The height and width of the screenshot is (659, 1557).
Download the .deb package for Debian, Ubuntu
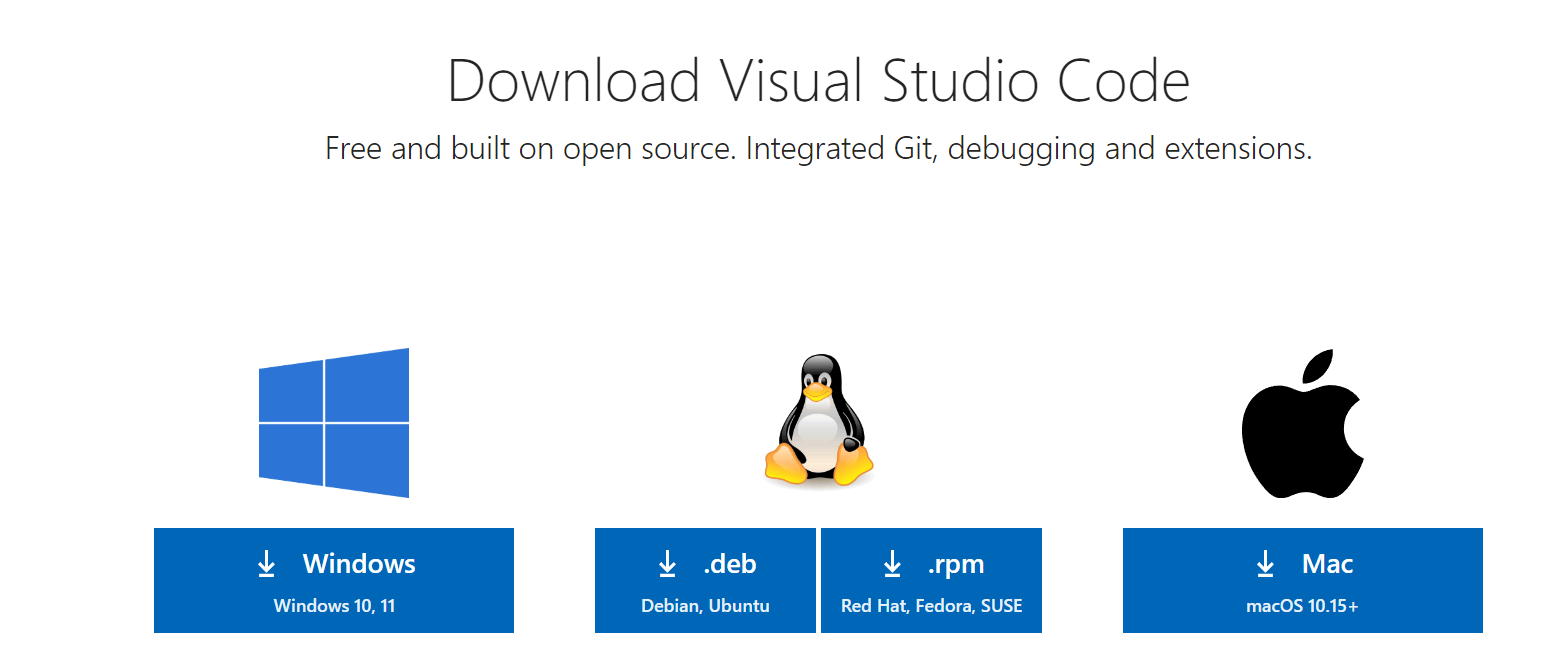(x=705, y=580)
